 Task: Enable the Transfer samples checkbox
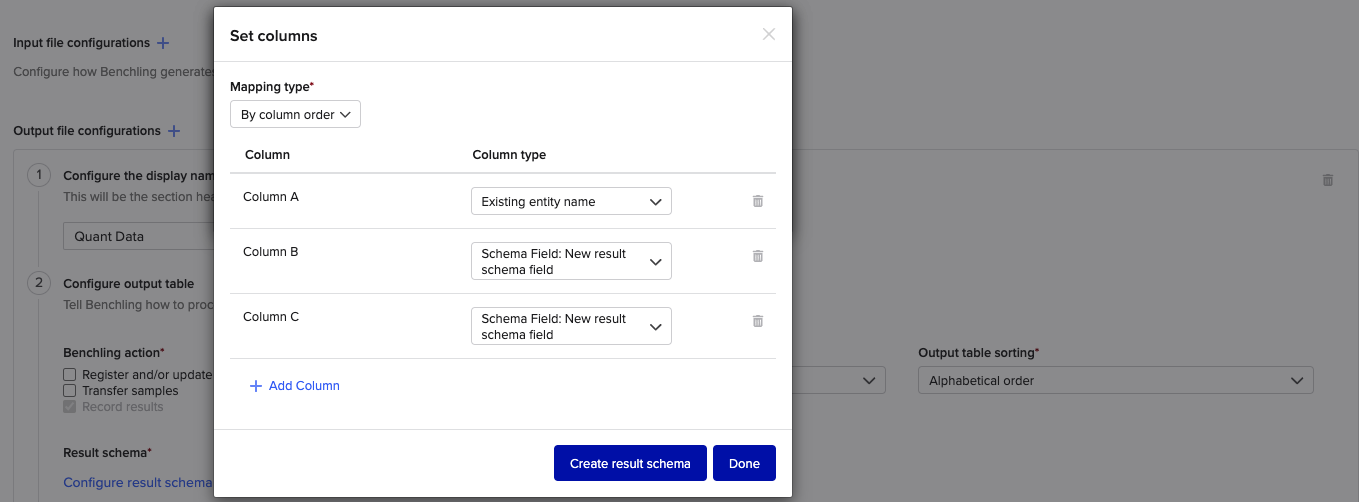pyautogui.click(x=70, y=391)
